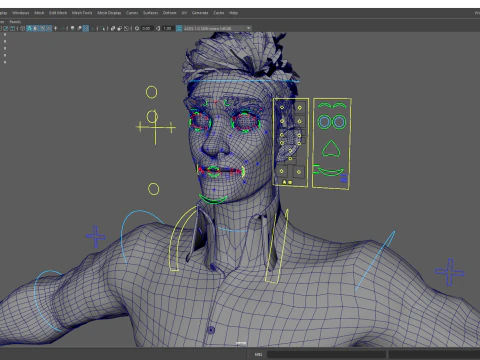Click the isolate select toolbar icon

[x=103, y=28]
